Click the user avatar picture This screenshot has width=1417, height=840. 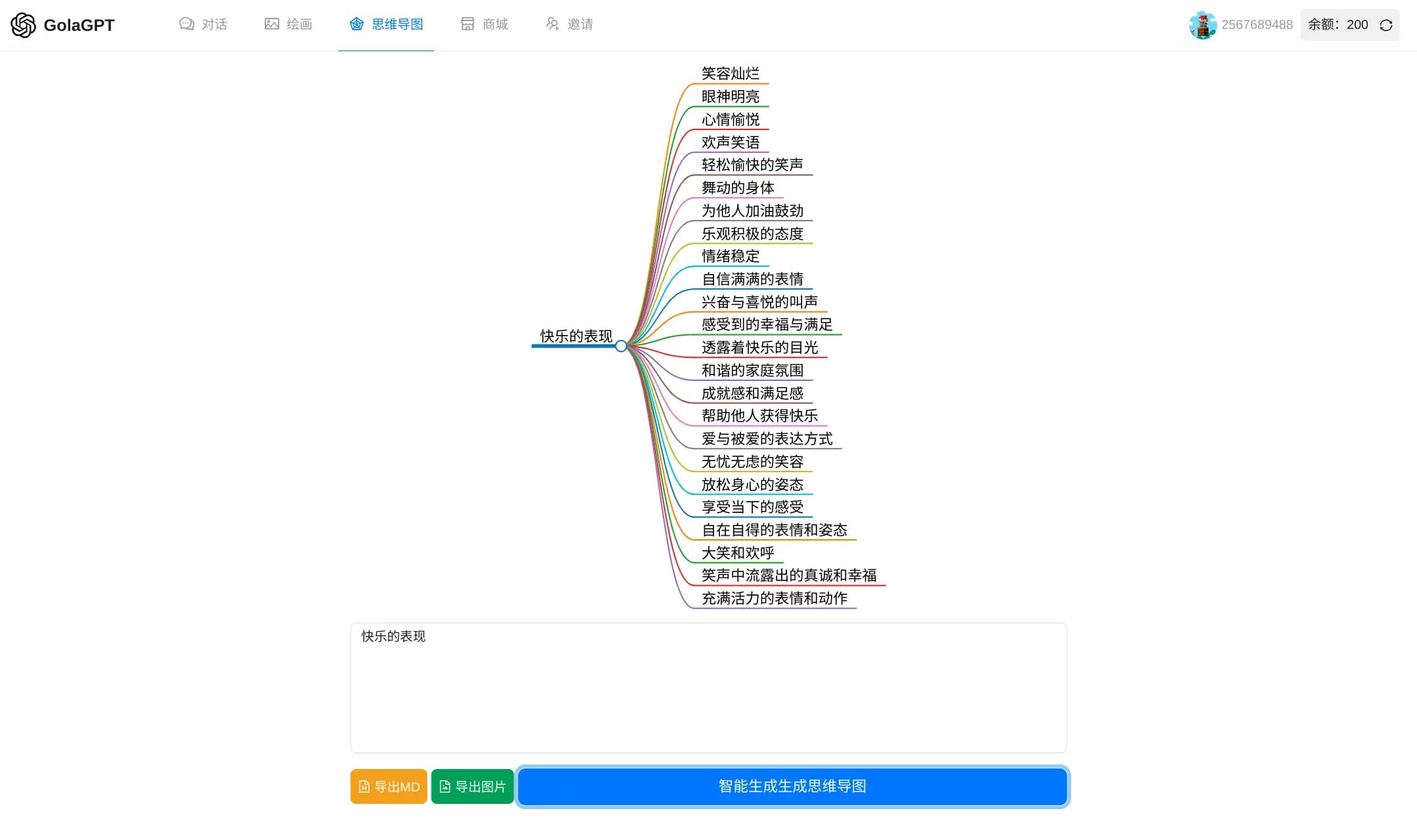coord(1202,25)
